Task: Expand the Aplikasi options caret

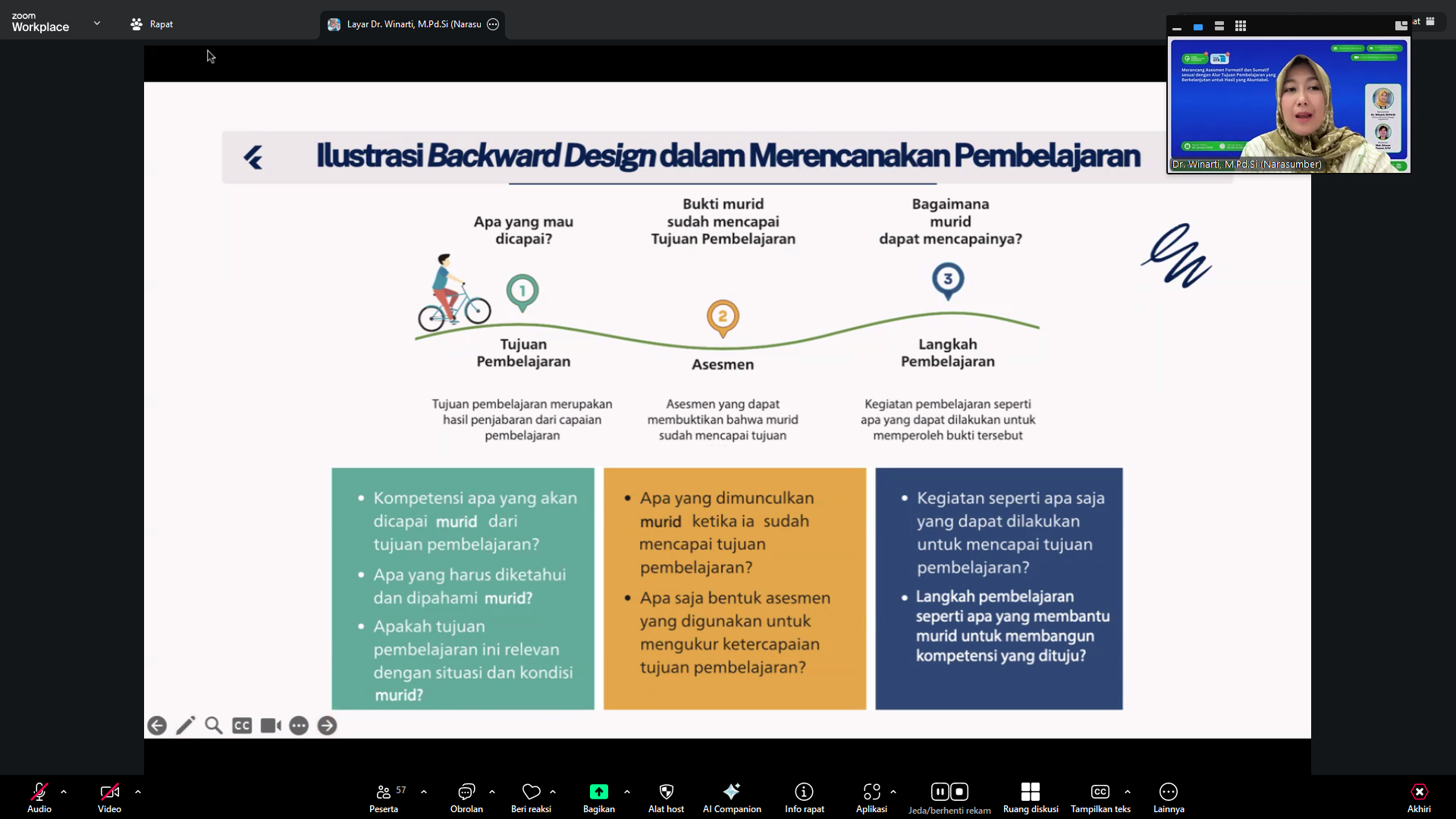Action: tap(893, 792)
